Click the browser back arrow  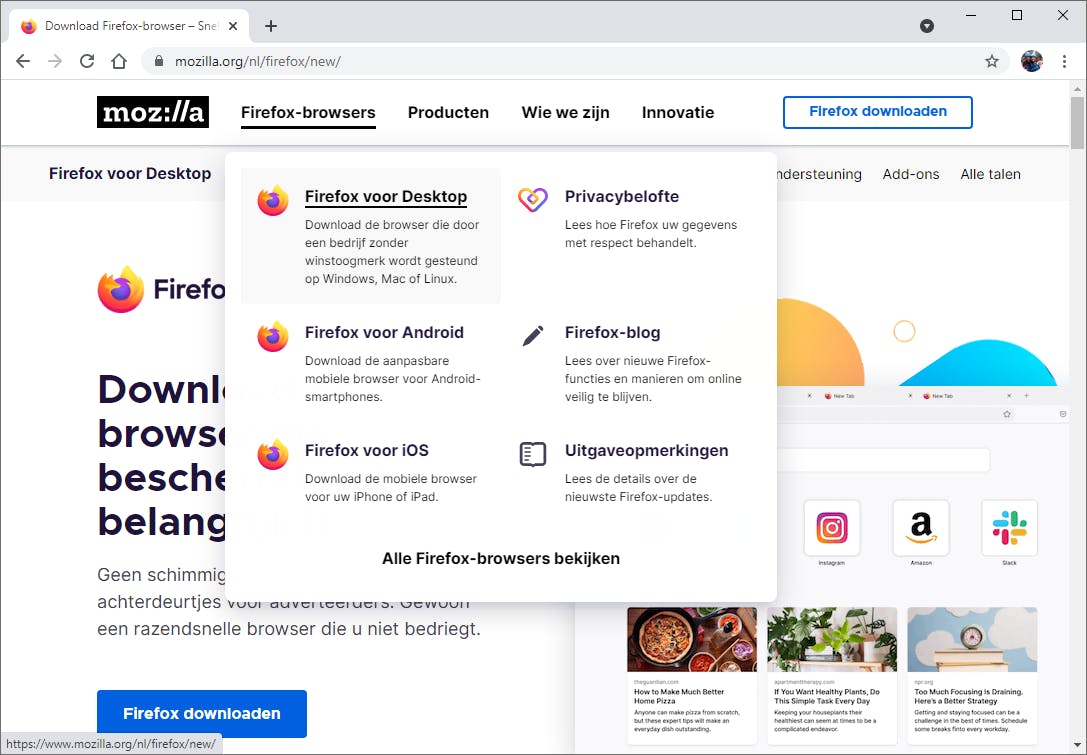coord(23,61)
